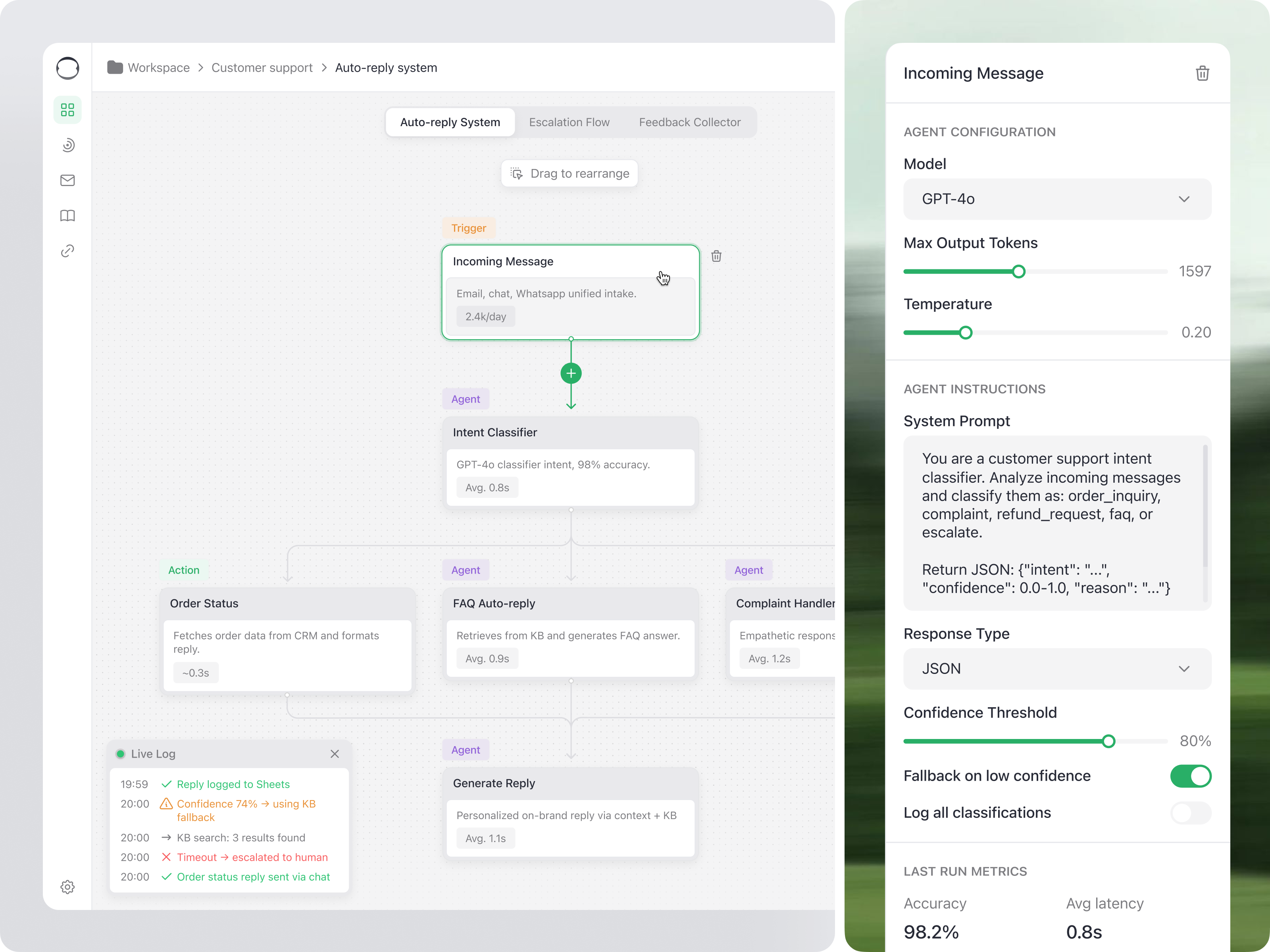Click the Drag to rearrange button
1270x952 pixels.
pyautogui.click(x=569, y=173)
